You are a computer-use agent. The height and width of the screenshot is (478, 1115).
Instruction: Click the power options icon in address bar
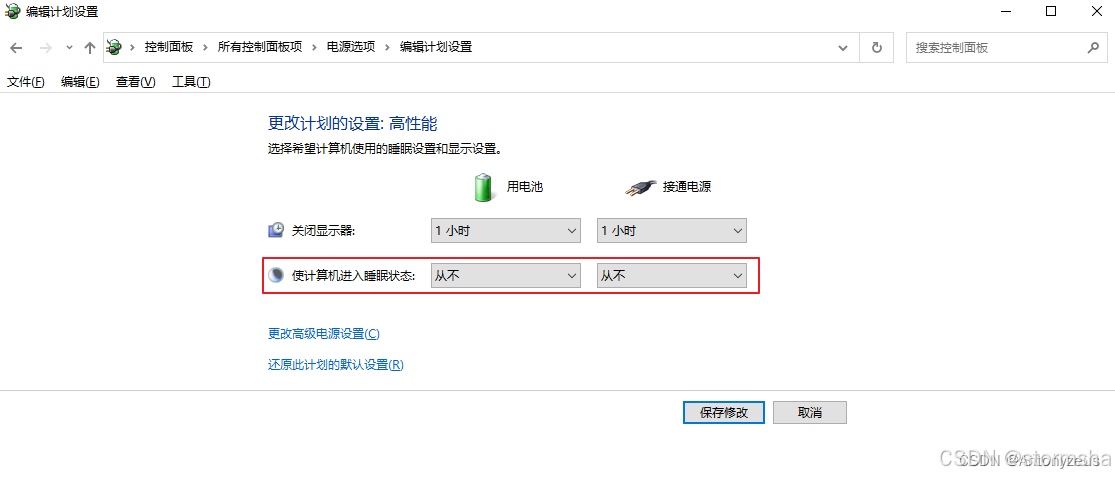[x=114, y=48]
